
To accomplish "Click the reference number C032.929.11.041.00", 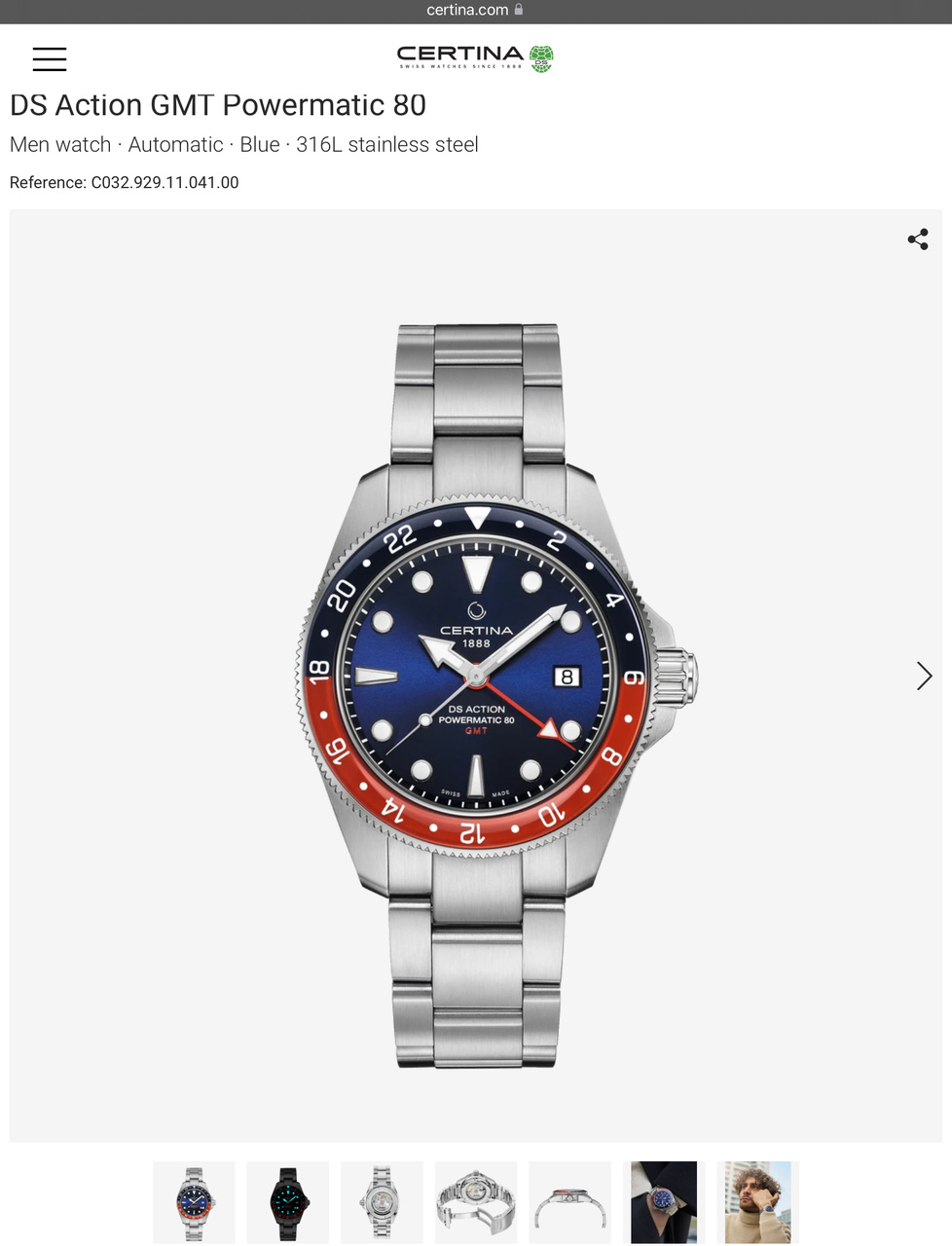I will [165, 183].
